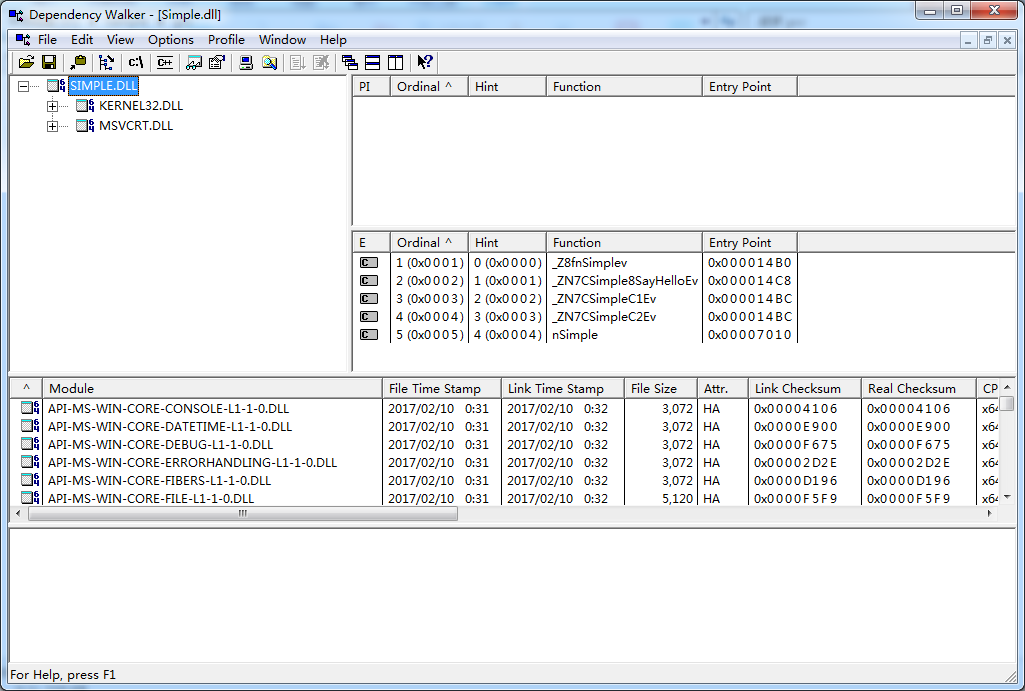Sort module list by Real Checksum header
The height and width of the screenshot is (691, 1025).
918,388
